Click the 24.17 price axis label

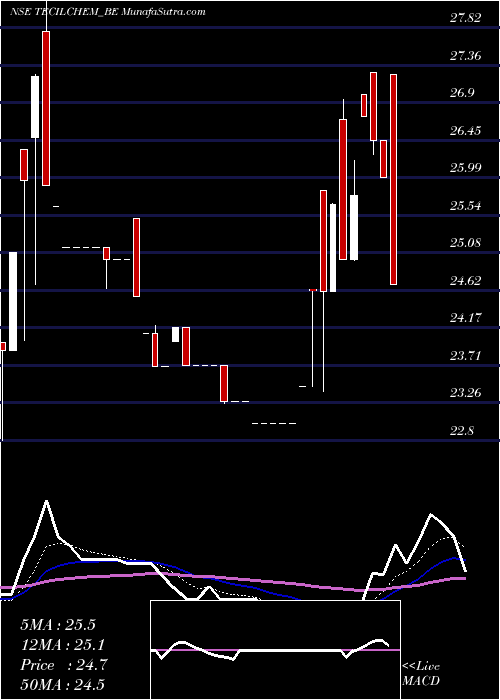pos(466,318)
